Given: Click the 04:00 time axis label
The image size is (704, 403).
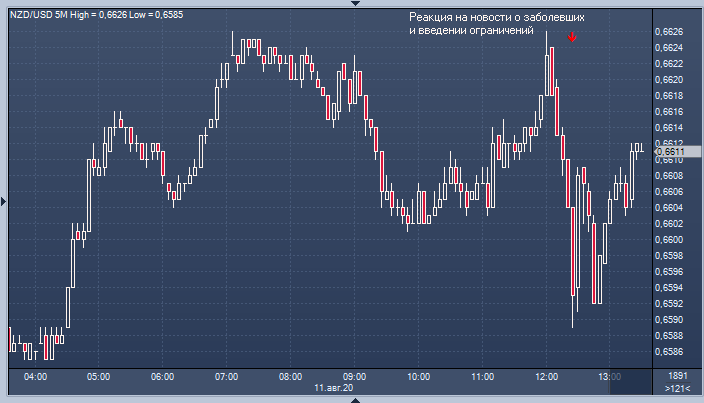Looking at the screenshot, I should (x=35, y=377).
